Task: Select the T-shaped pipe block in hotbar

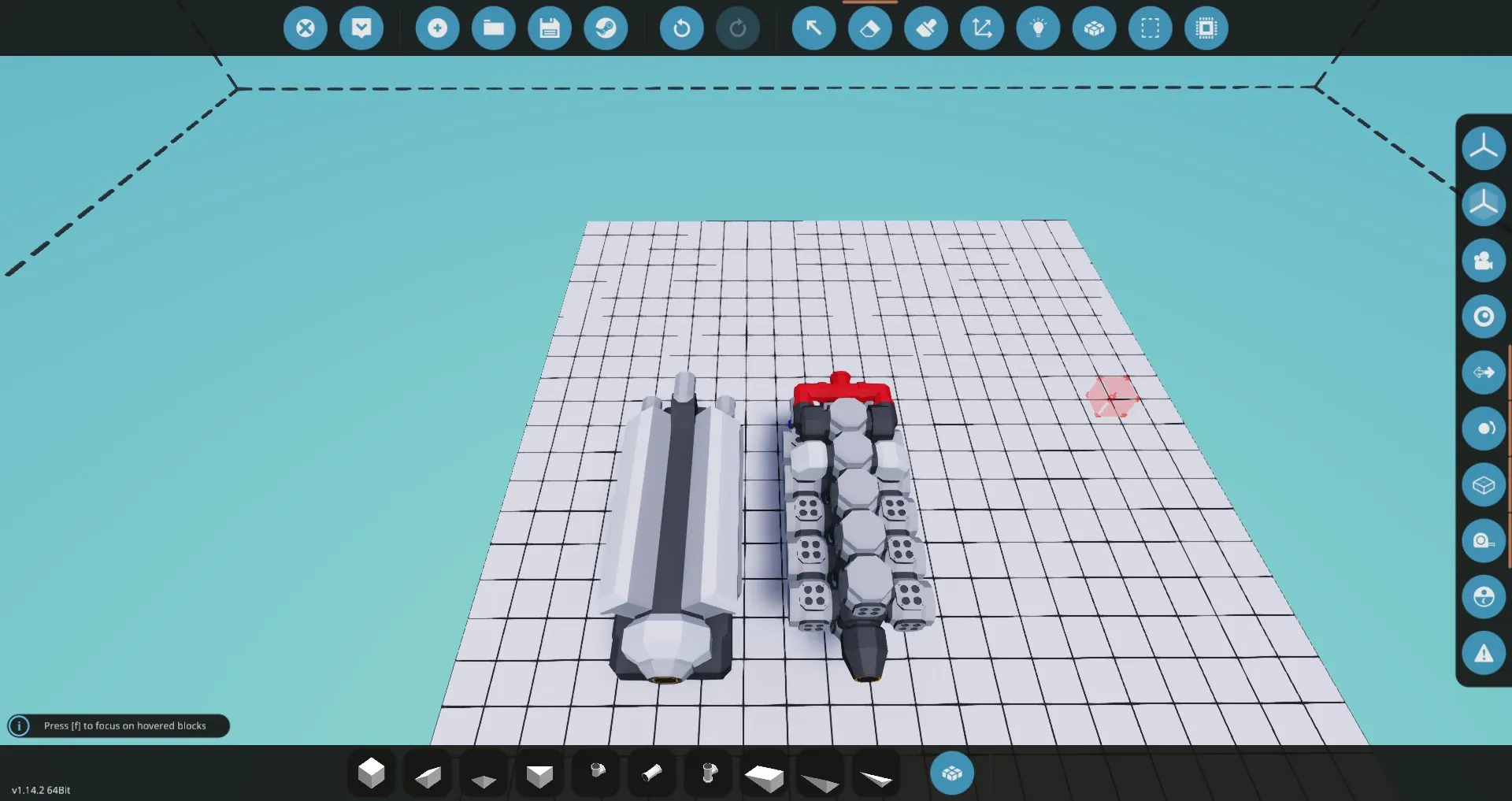Action: tap(708, 773)
